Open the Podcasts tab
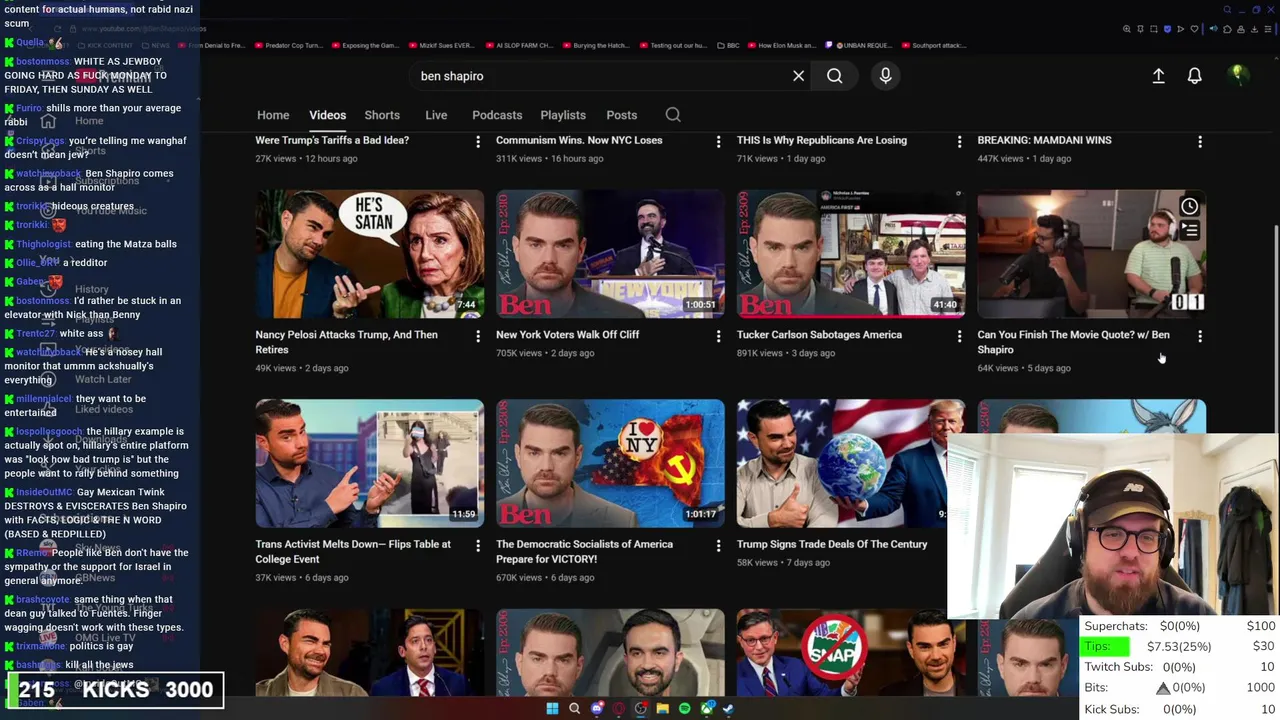Image resolution: width=1280 pixels, height=720 pixels. click(497, 115)
